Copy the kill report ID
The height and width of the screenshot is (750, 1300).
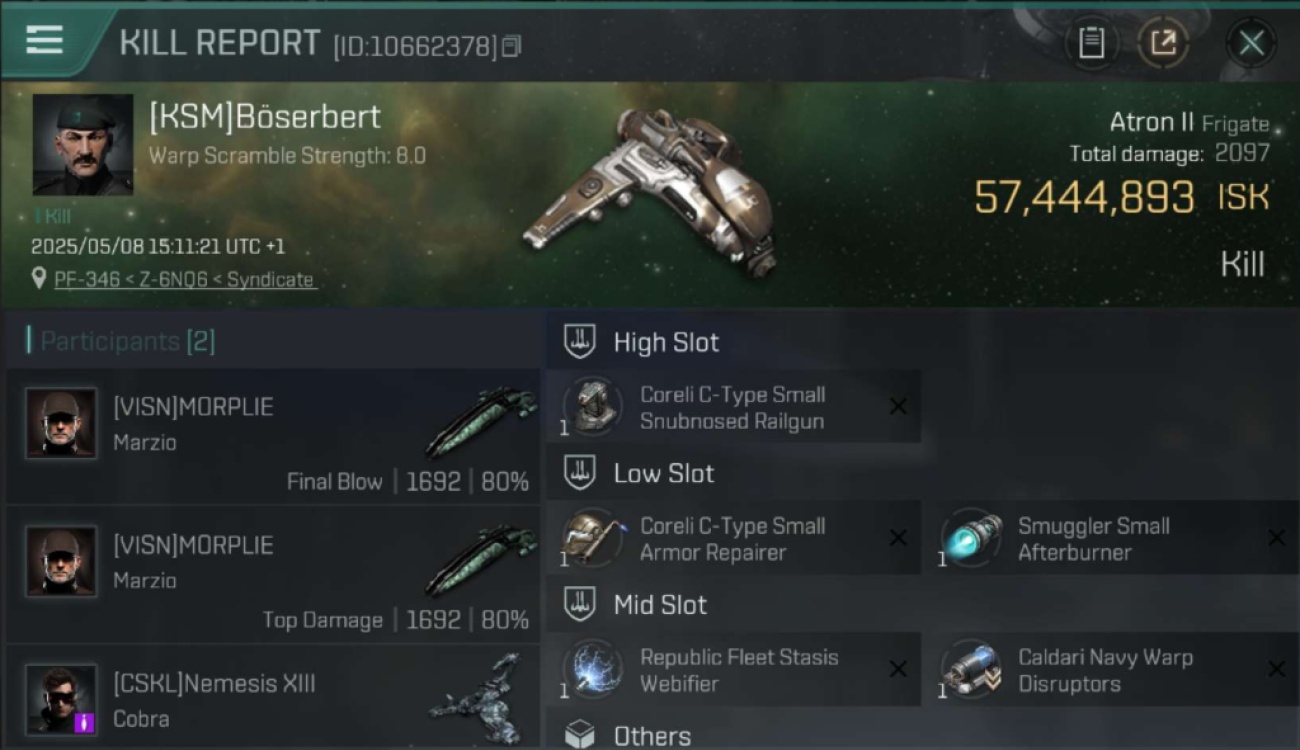pyautogui.click(x=511, y=46)
